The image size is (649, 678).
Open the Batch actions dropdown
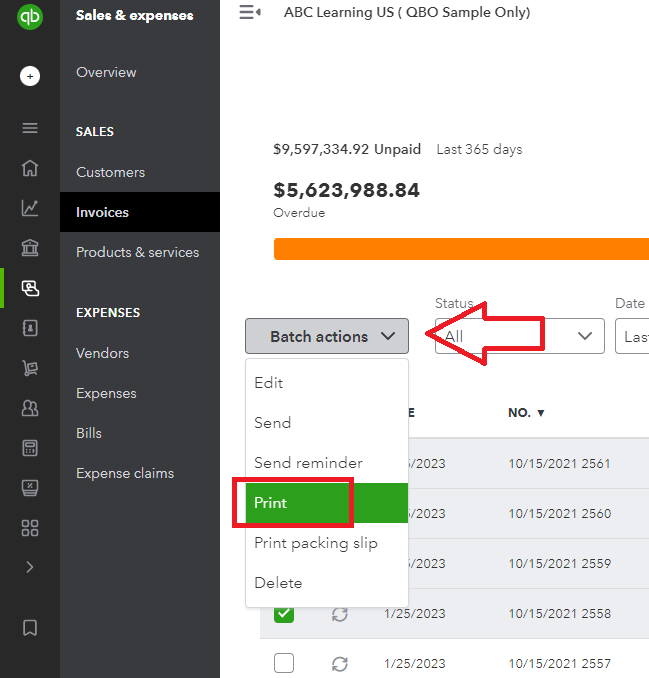(327, 336)
